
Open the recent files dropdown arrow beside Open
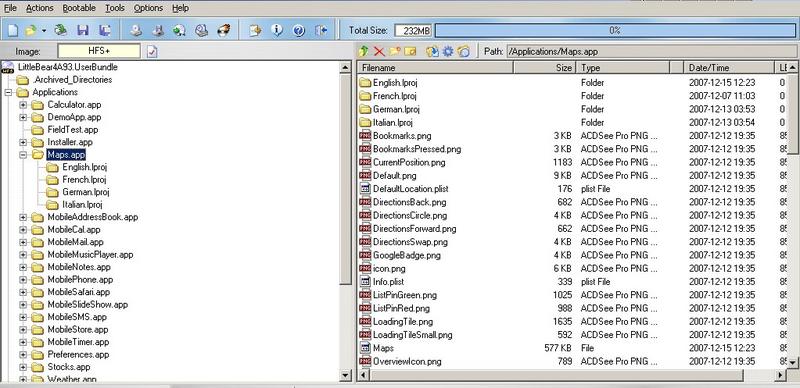pos(44,31)
